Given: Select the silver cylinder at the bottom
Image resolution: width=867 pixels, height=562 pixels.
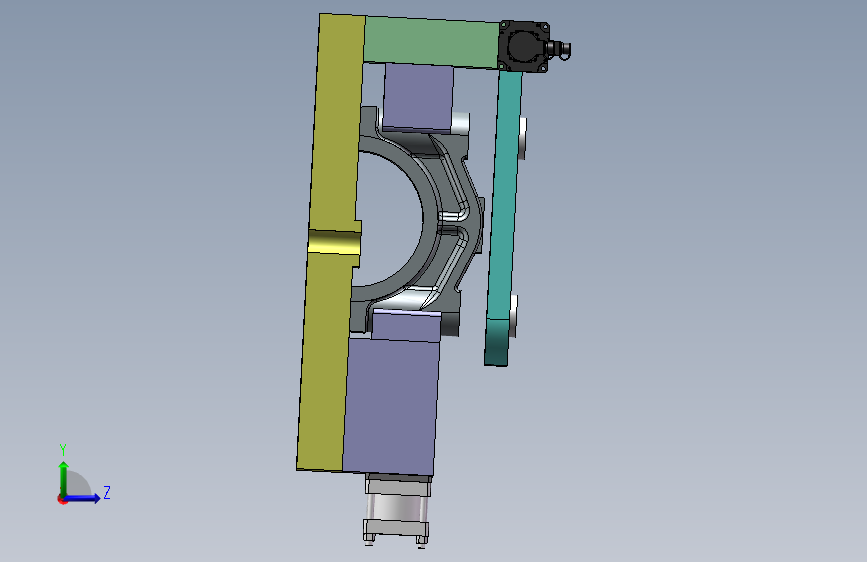Looking at the screenshot, I should (396, 510).
